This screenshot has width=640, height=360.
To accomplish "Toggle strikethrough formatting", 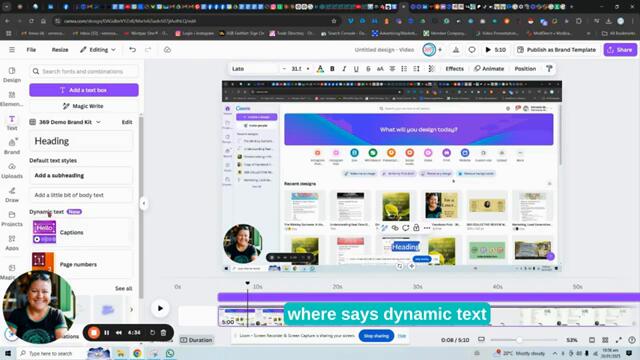I will click(368, 69).
